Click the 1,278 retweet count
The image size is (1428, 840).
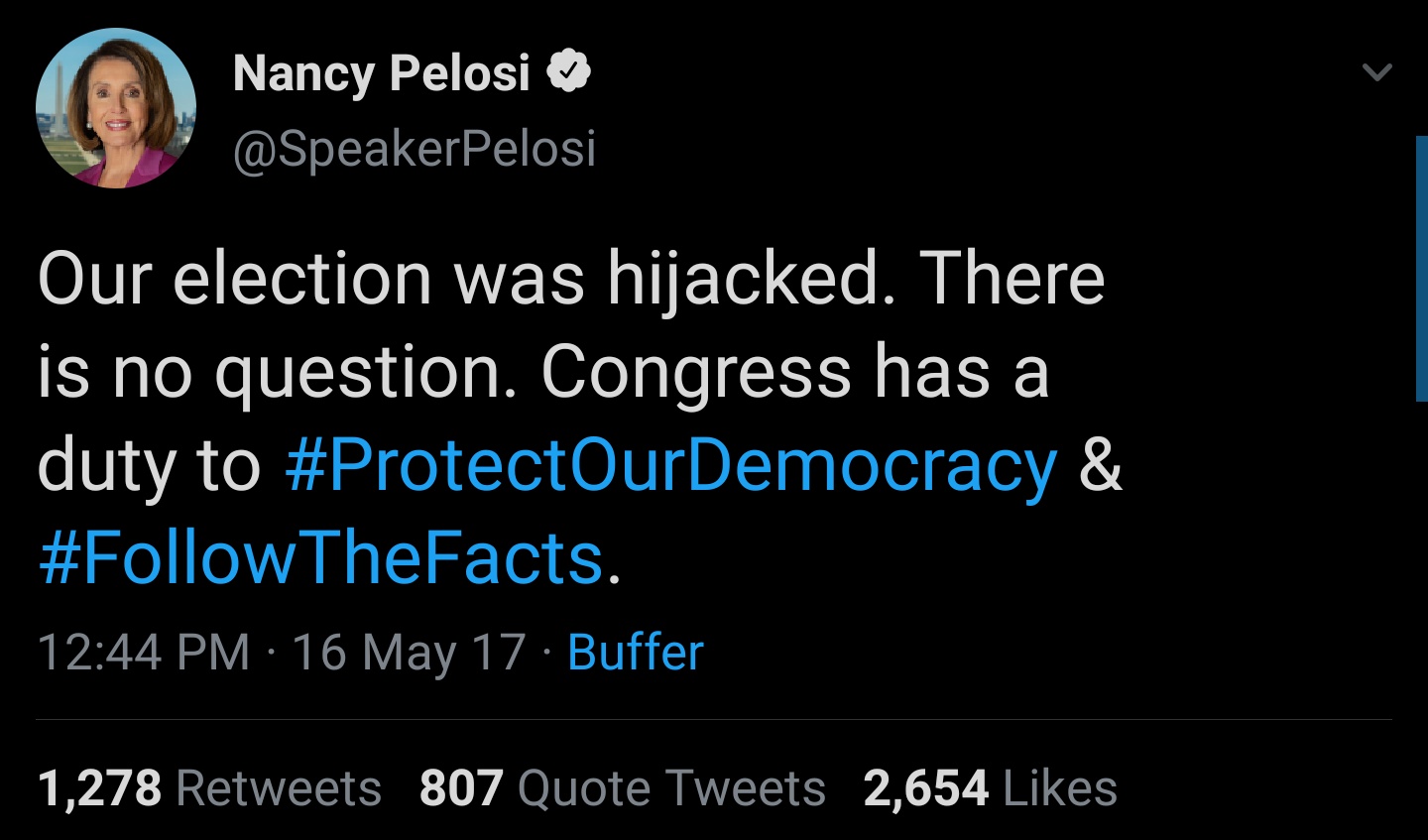99,788
